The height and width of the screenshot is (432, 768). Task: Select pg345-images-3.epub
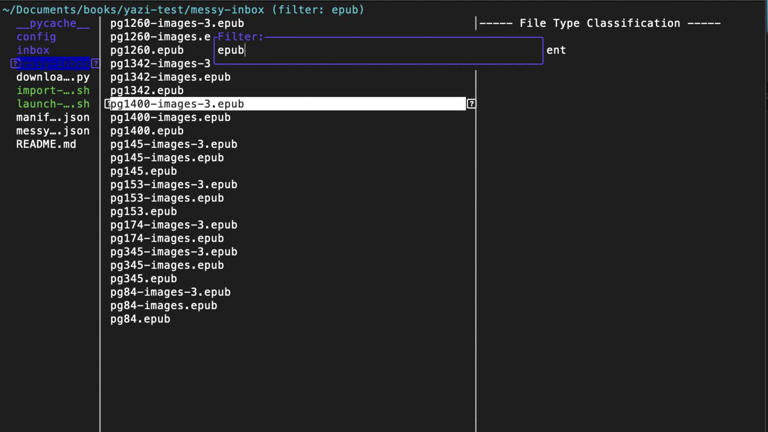[173, 252]
